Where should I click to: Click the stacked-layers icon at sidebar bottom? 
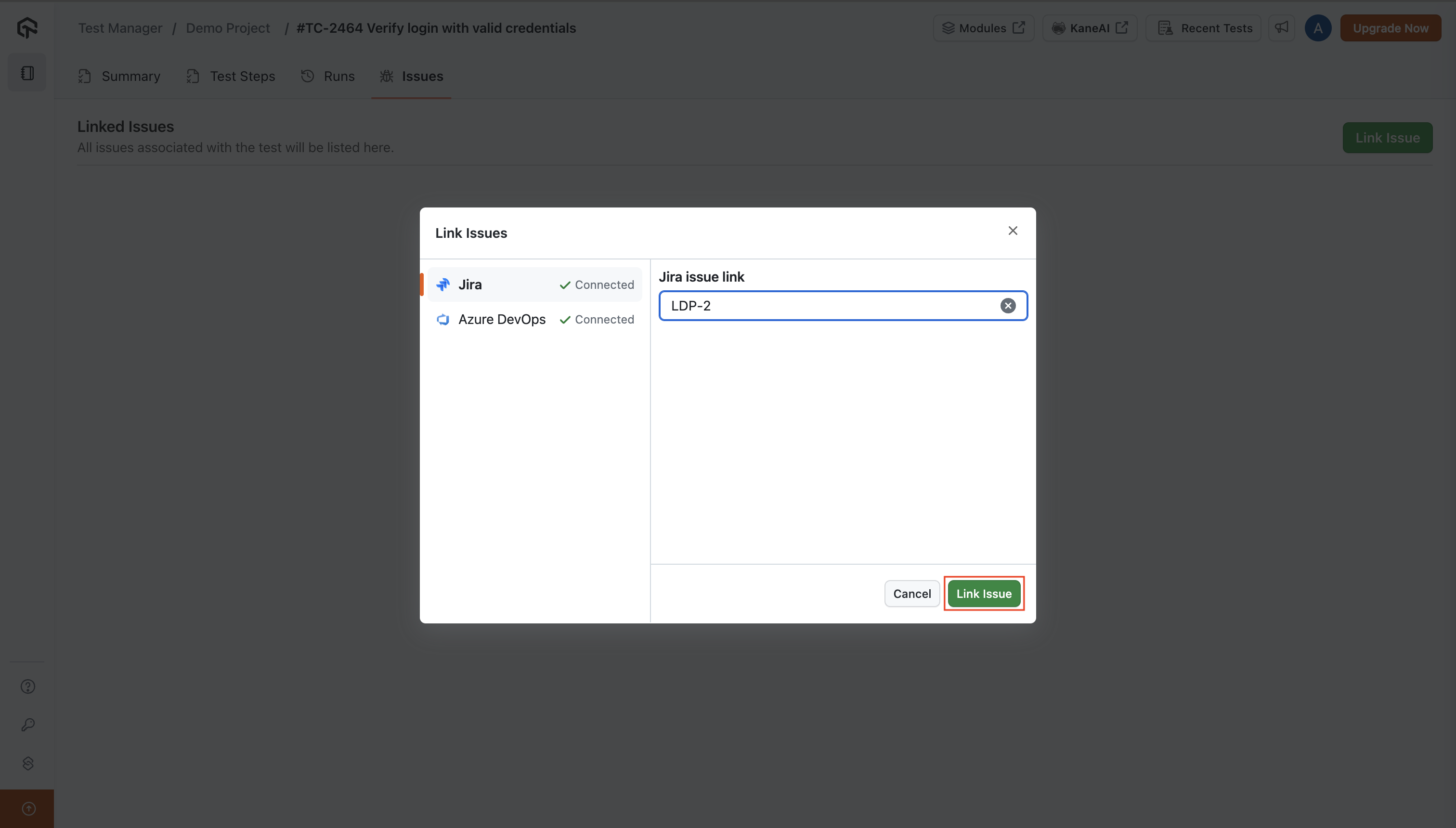click(x=27, y=763)
